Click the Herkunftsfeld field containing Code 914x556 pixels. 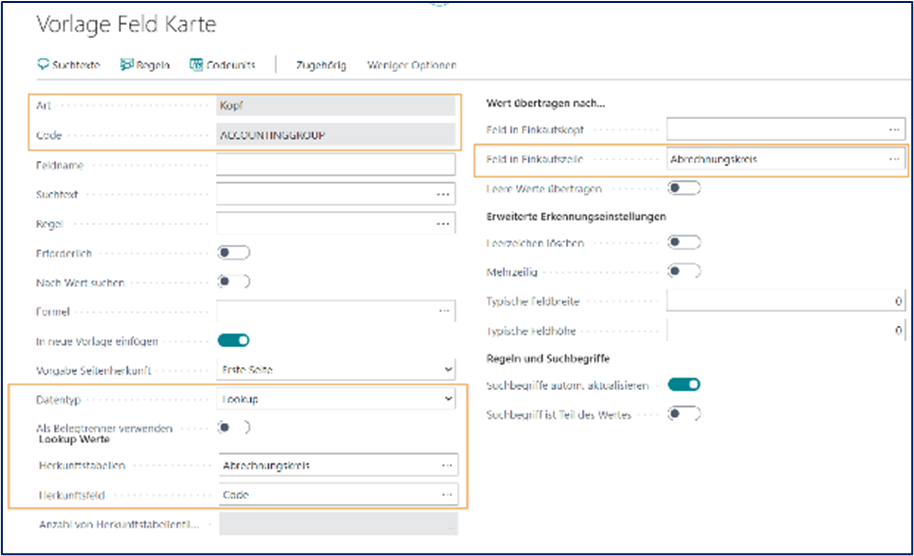tap(325, 494)
